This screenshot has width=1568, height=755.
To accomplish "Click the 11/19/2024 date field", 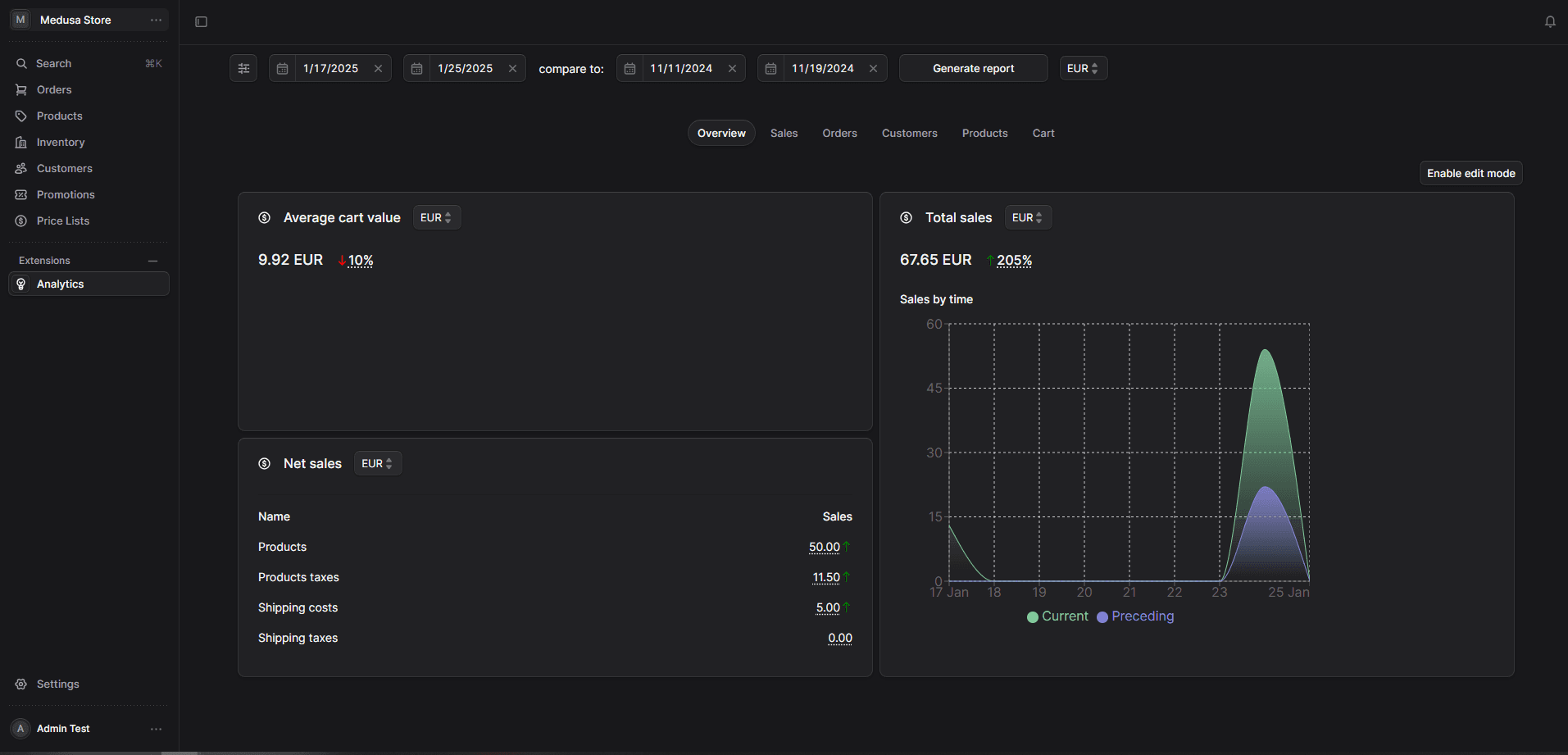I will tap(822, 69).
